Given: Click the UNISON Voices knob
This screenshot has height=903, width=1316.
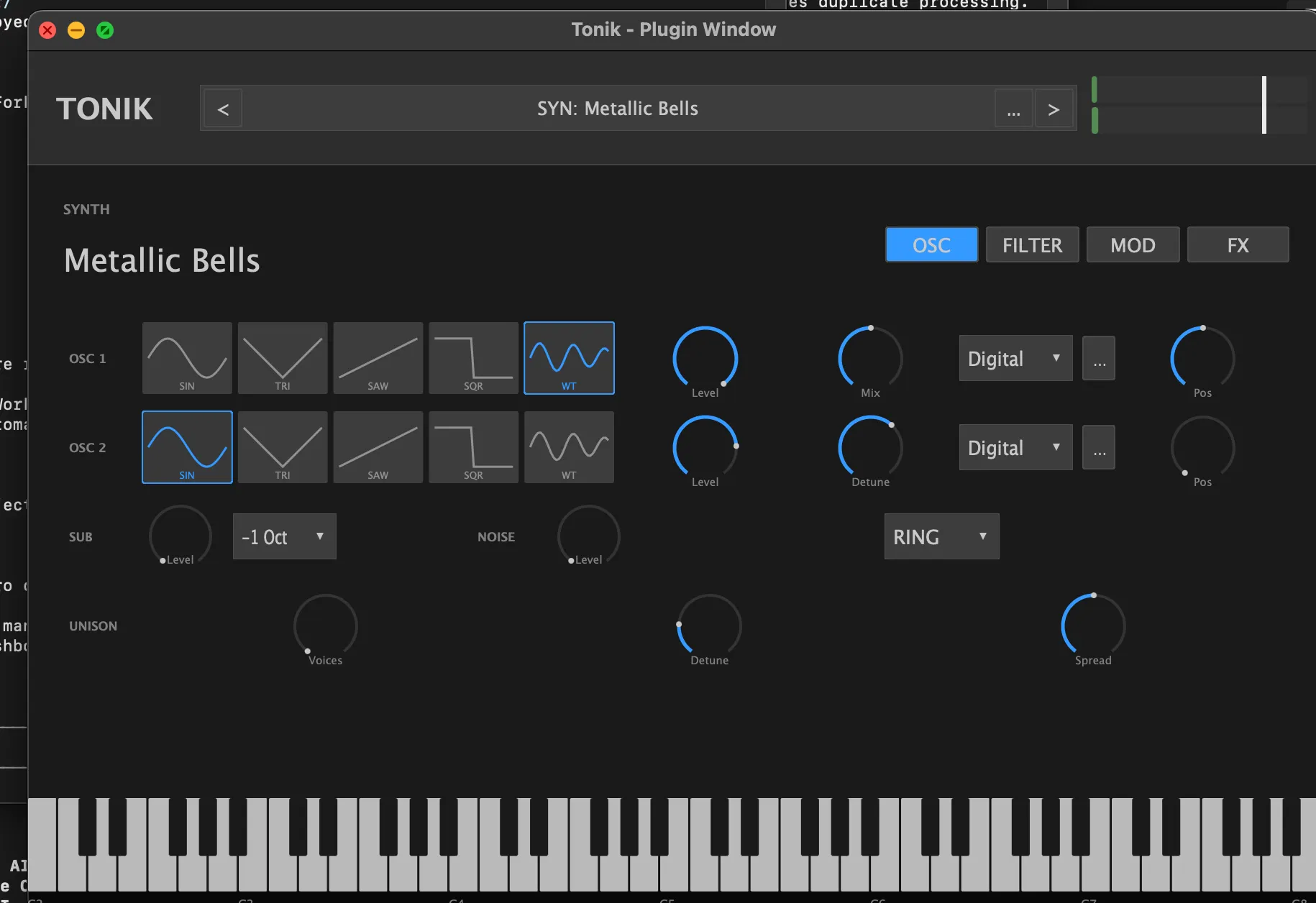Looking at the screenshot, I should (x=325, y=626).
